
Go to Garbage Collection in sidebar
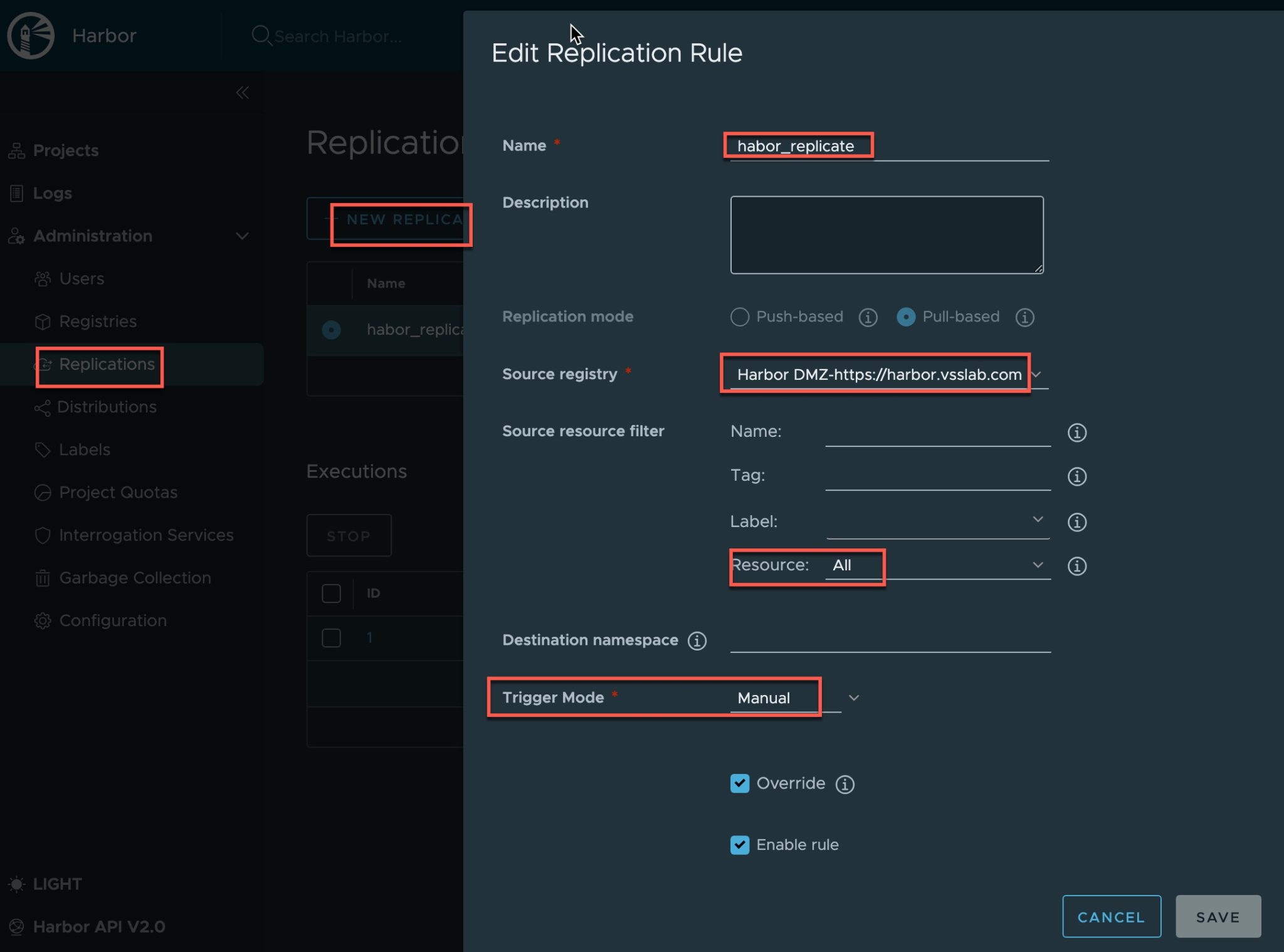point(135,578)
